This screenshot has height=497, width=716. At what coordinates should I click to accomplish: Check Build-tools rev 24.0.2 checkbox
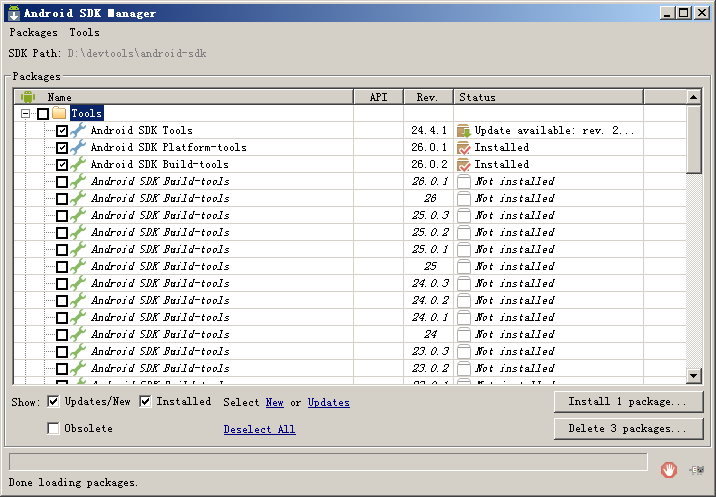(62, 301)
